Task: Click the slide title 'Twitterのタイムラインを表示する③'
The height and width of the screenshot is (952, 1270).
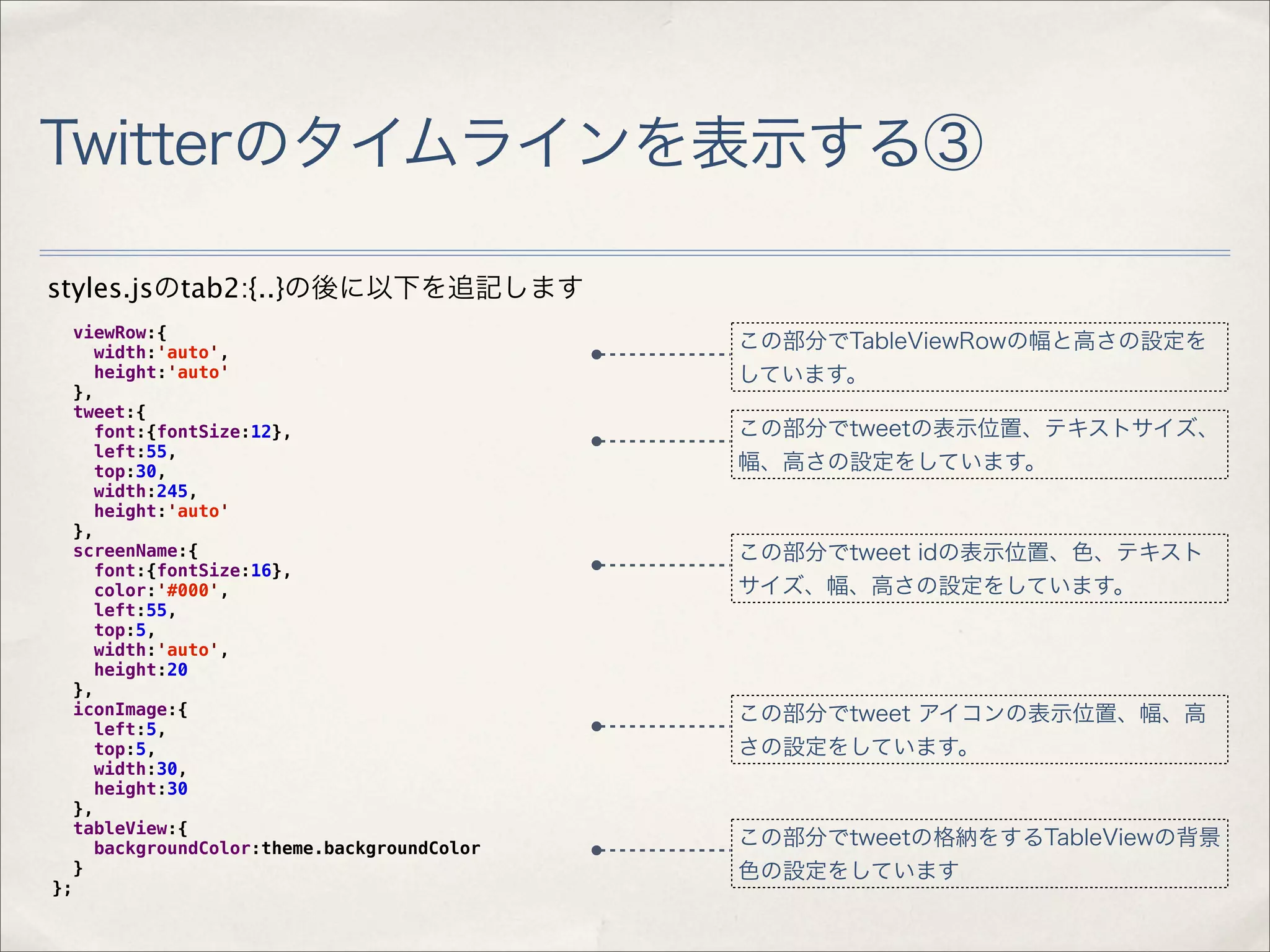Action: coord(511,143)
